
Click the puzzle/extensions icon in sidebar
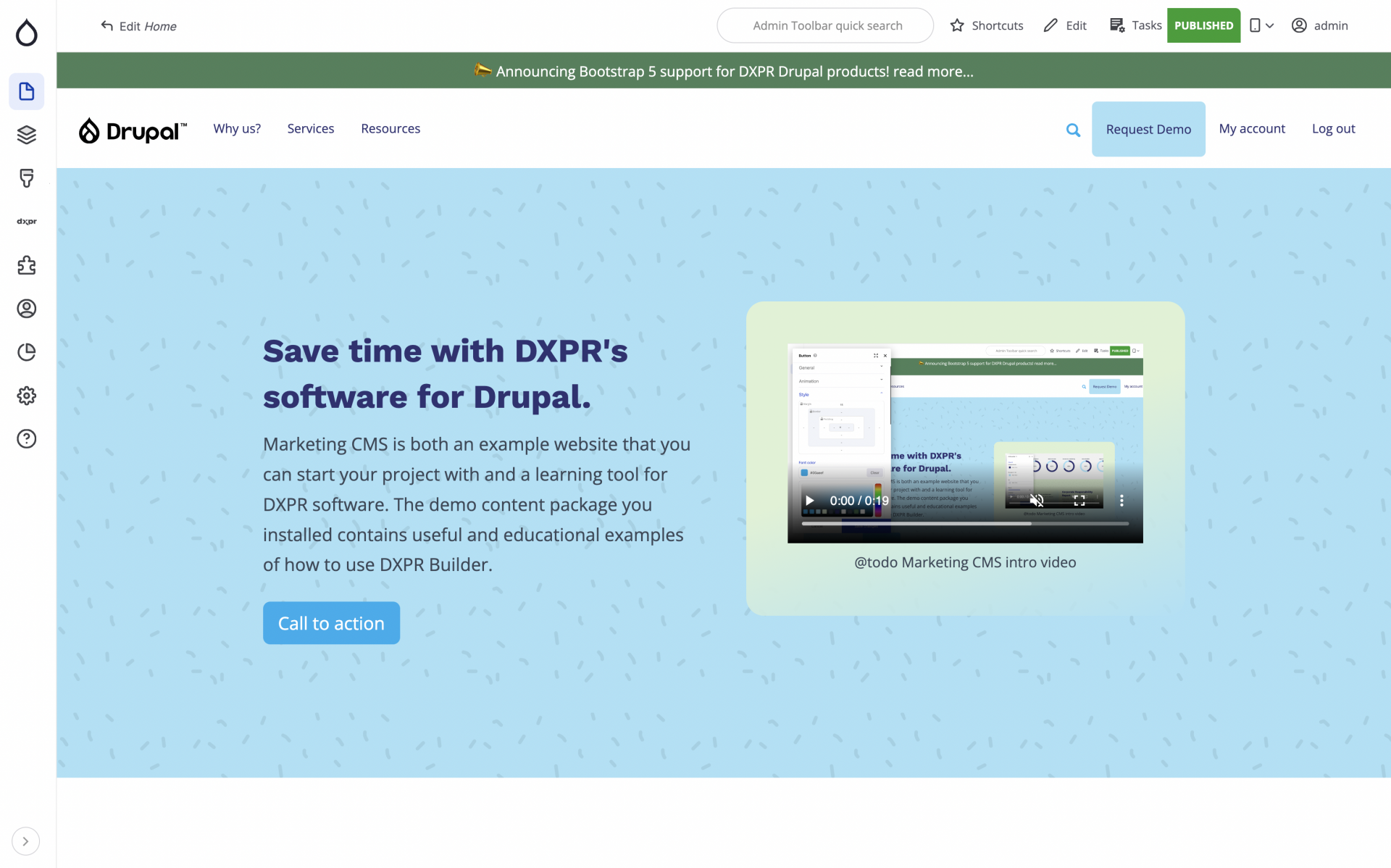point(26,264)
